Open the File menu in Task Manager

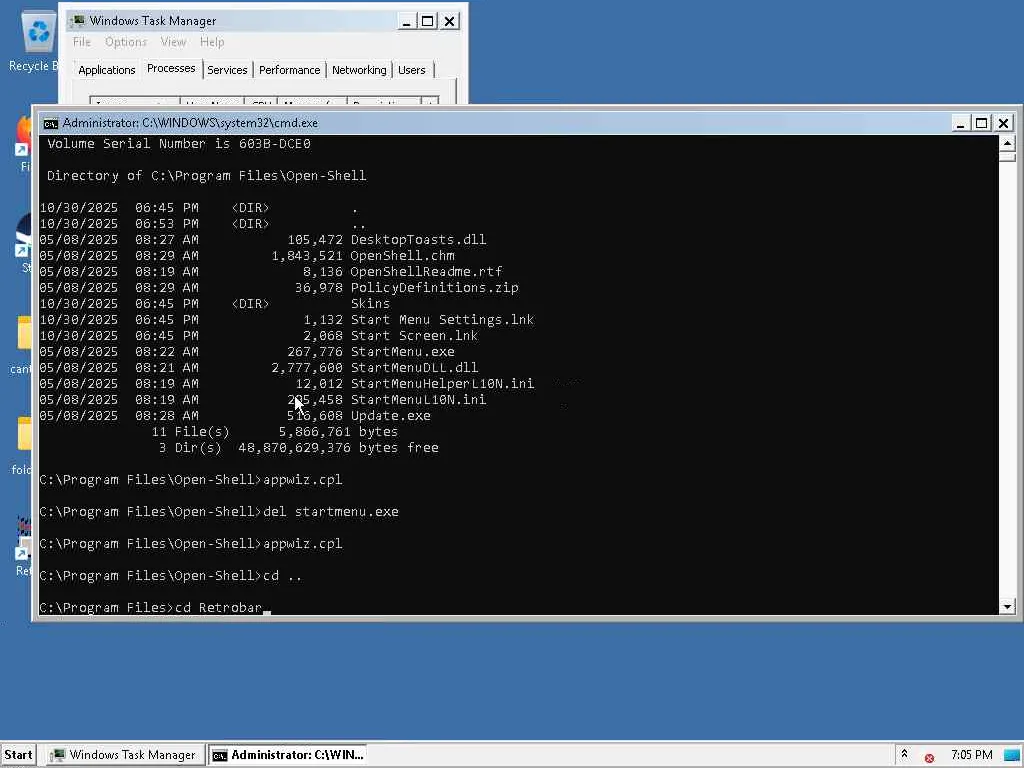tap(82, 42)
